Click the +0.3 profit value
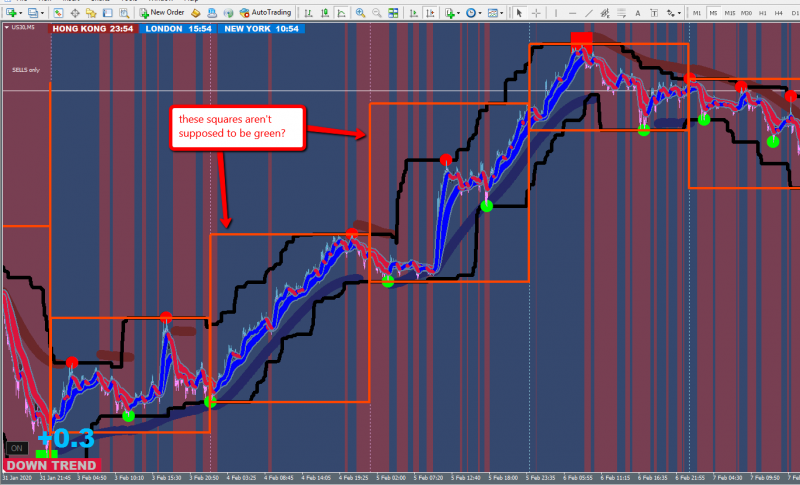The width and height of the screenshot is (800, 485). pos(66,438)
